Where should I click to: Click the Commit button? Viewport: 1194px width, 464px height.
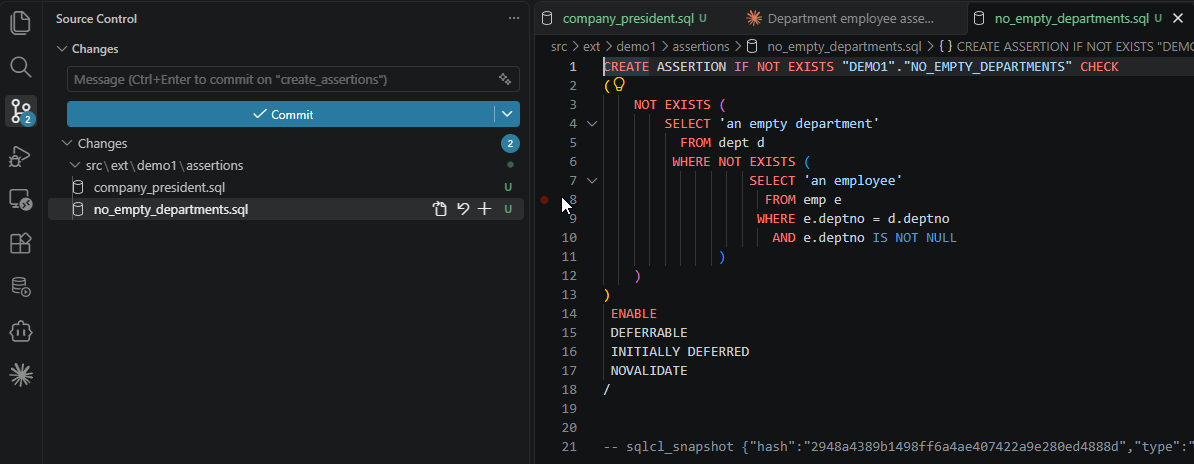point(281,114)
